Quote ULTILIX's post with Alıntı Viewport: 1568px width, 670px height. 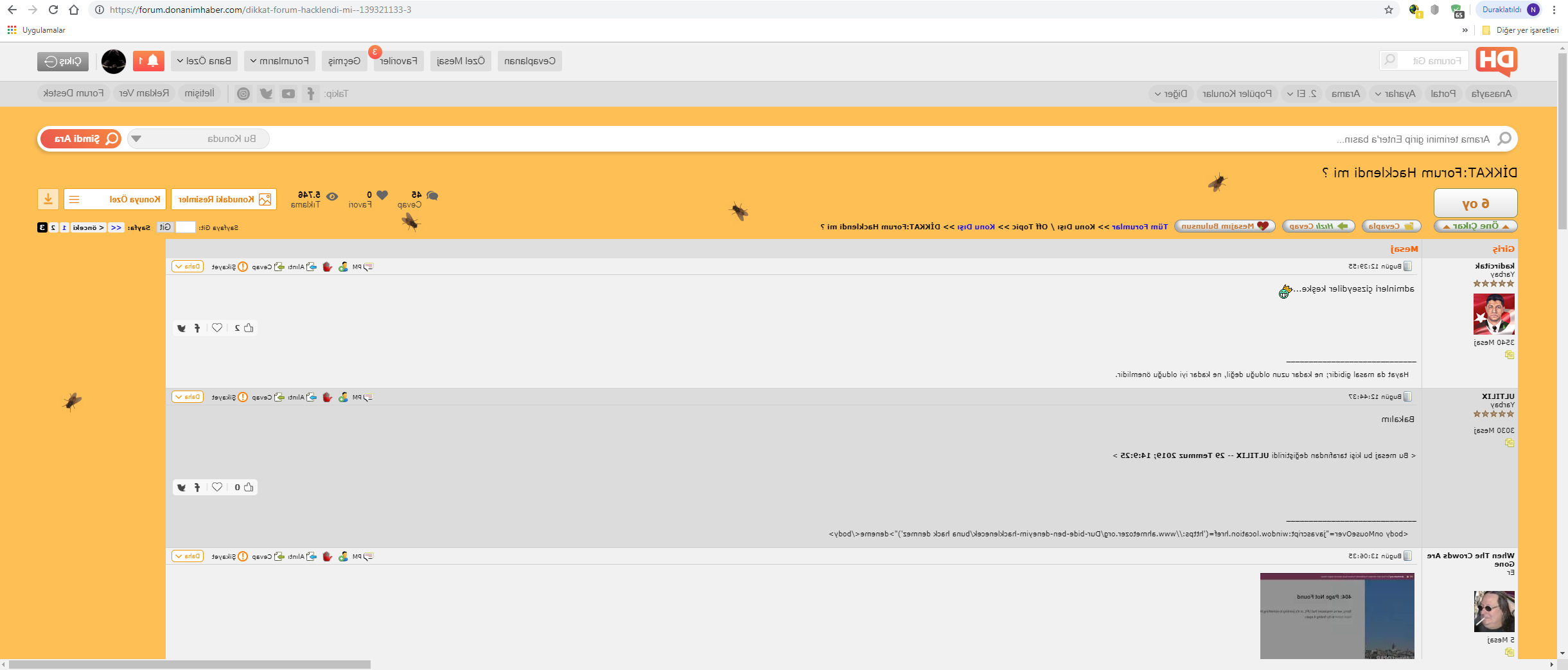302,397
